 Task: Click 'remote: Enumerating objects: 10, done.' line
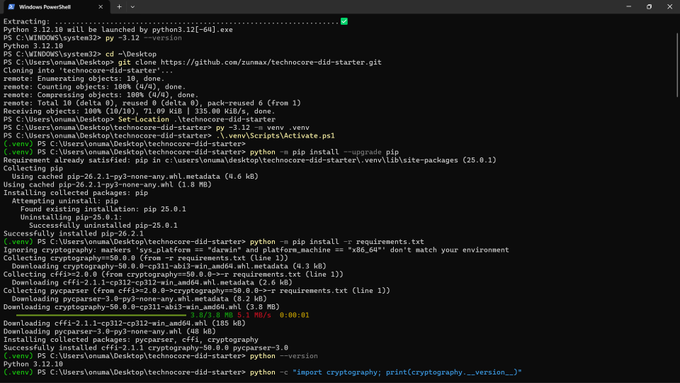[84, 79]
